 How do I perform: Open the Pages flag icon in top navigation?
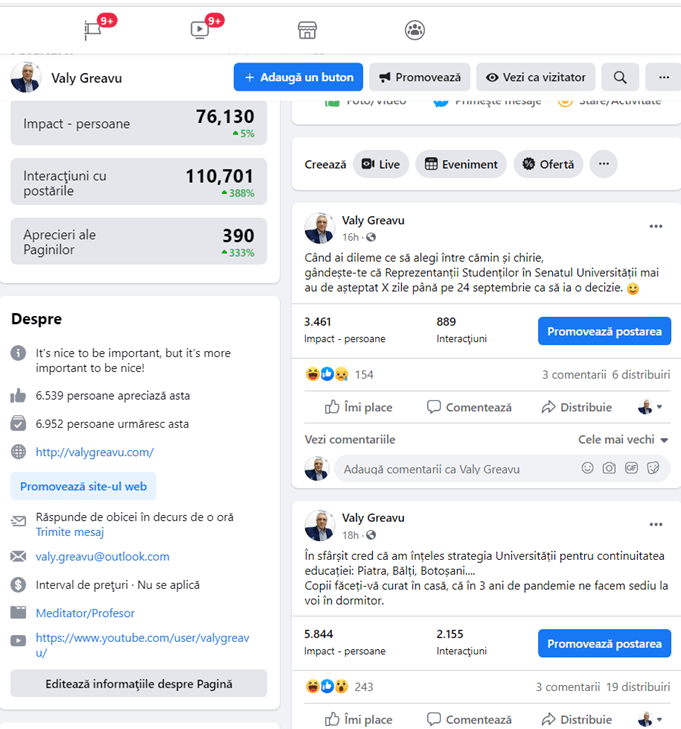click(x=93, y=30)
